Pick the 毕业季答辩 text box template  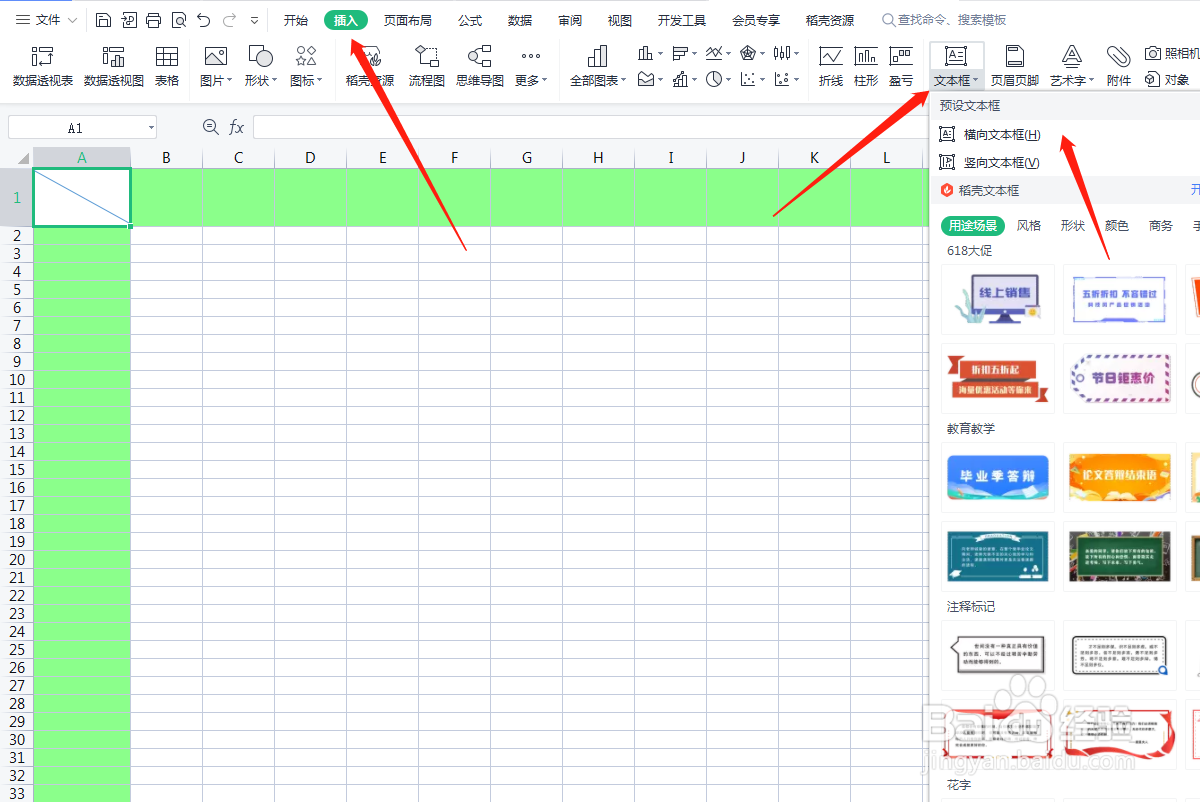click(998, 477)
